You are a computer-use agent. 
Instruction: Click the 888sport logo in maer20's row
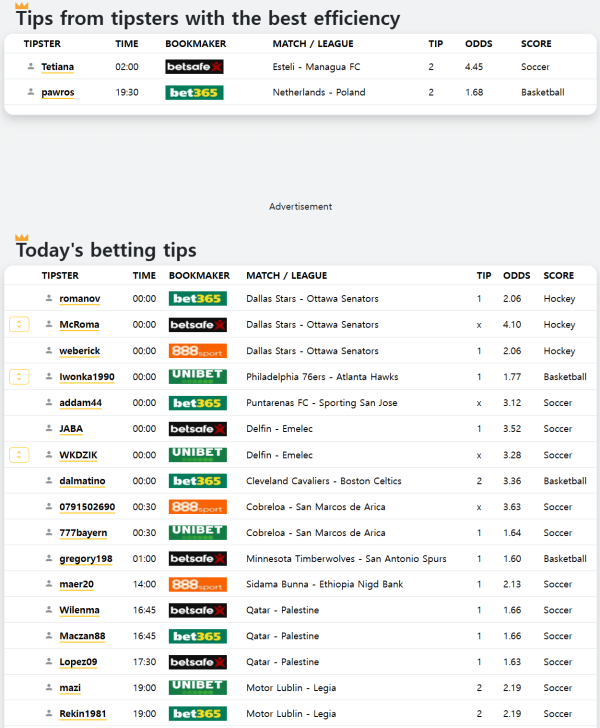(197, 584)
